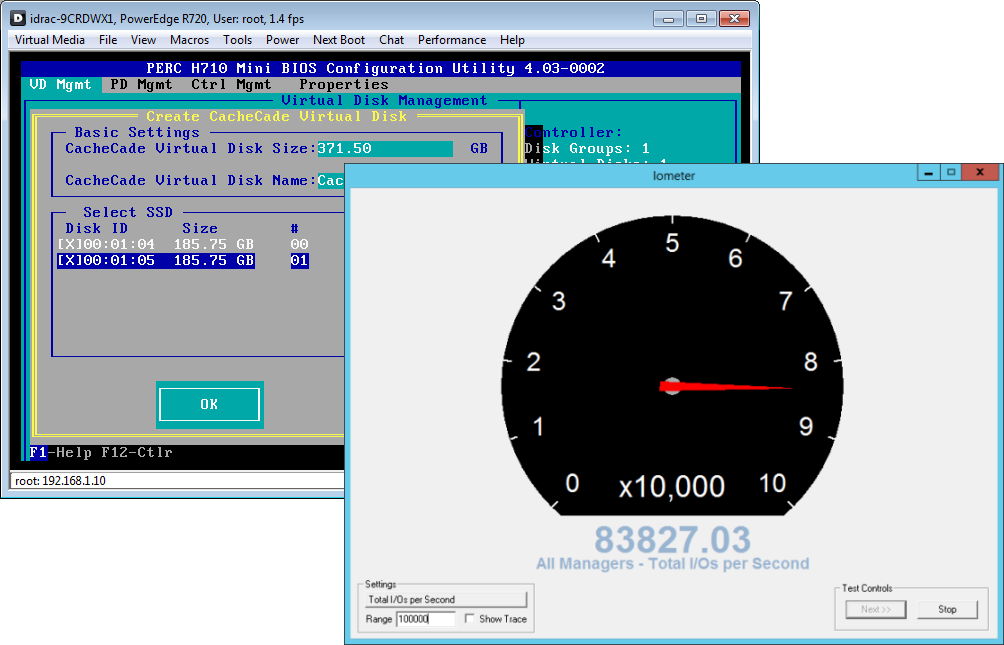This screenshot has height=645, width=1004.
Task: Click the CacheCade Virtual Disk Name field
Action: pos(331,181)
